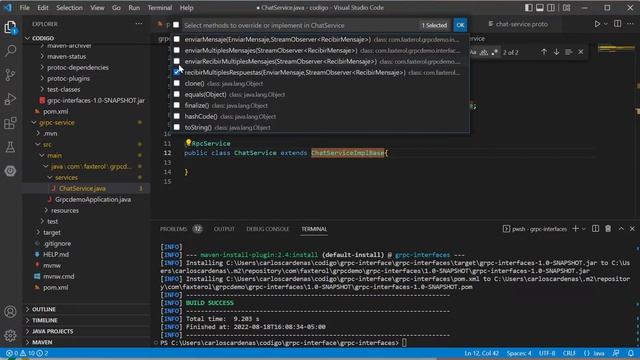
Task: Uncheck recibirMultiplesRespuestas method checkbox
Action: tap(177, 72)
